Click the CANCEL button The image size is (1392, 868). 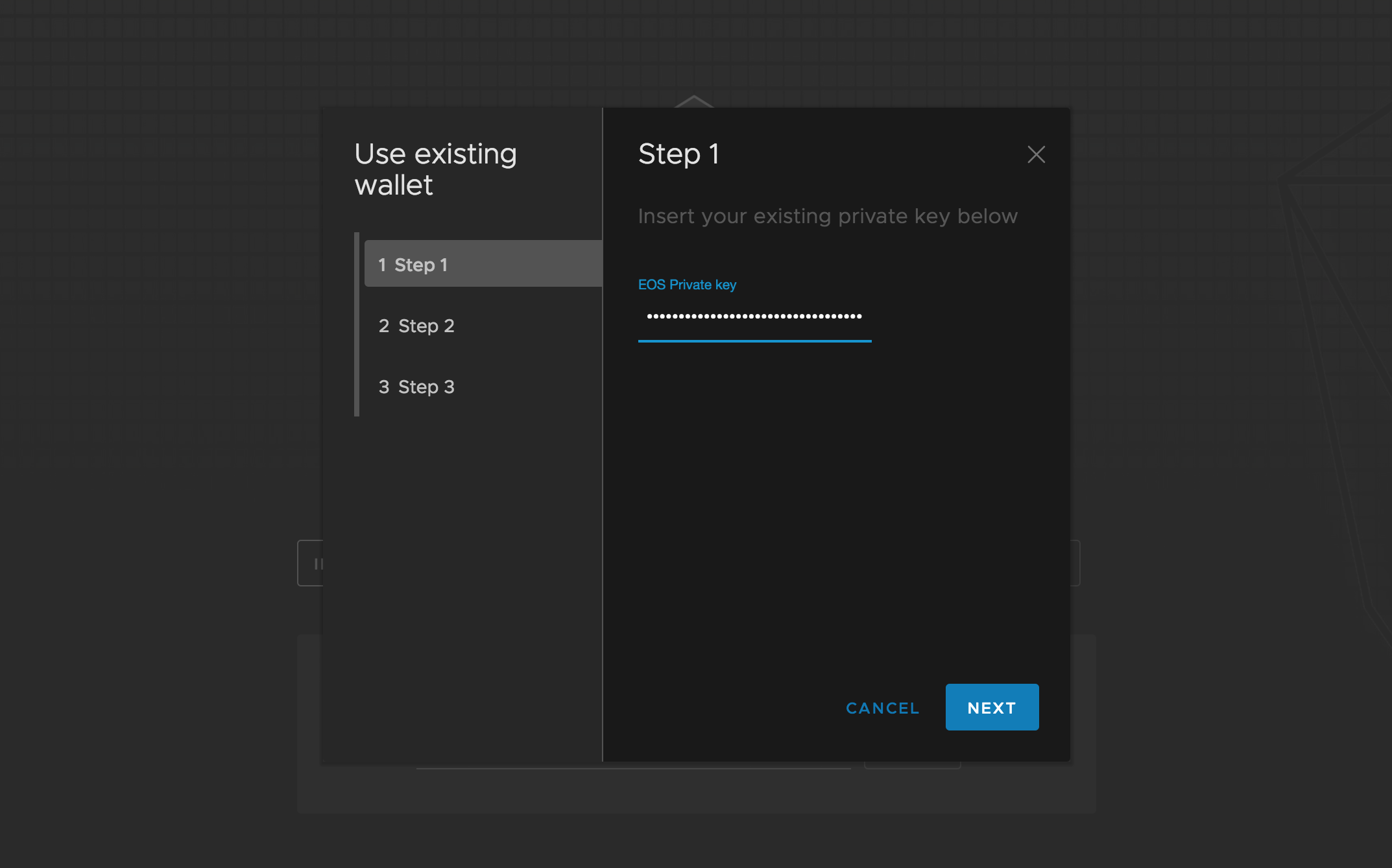pos(883,708)
